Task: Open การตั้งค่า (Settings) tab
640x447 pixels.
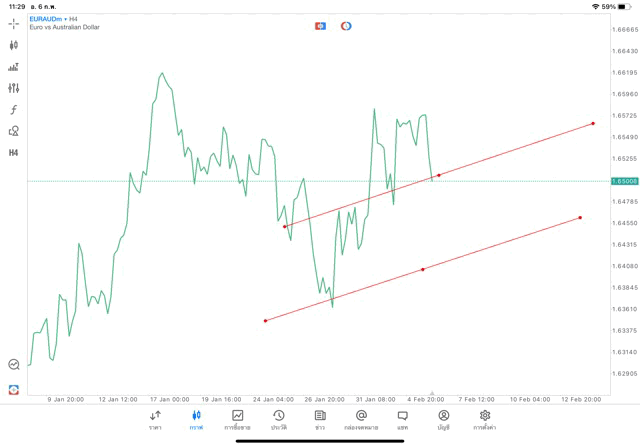Action: [485, 420]
